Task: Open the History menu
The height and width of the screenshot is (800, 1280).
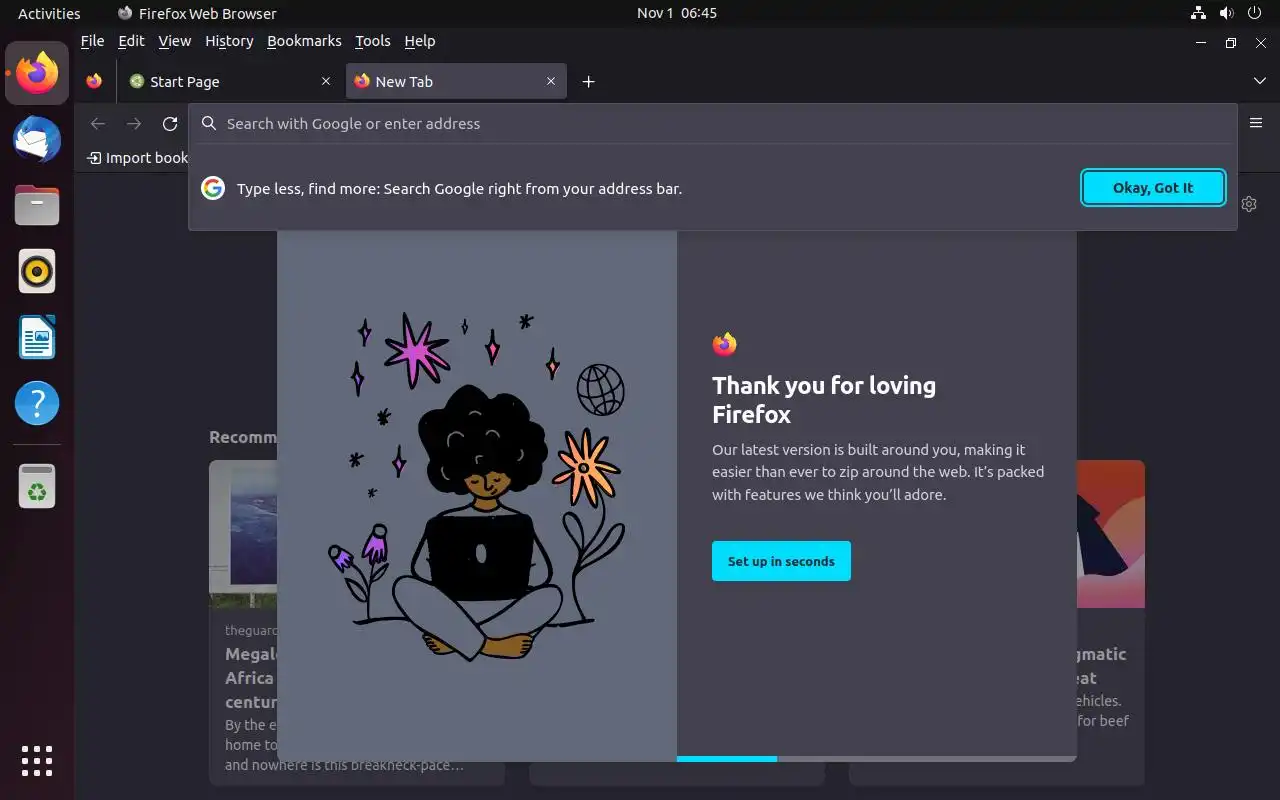Action: pos(229,41)
